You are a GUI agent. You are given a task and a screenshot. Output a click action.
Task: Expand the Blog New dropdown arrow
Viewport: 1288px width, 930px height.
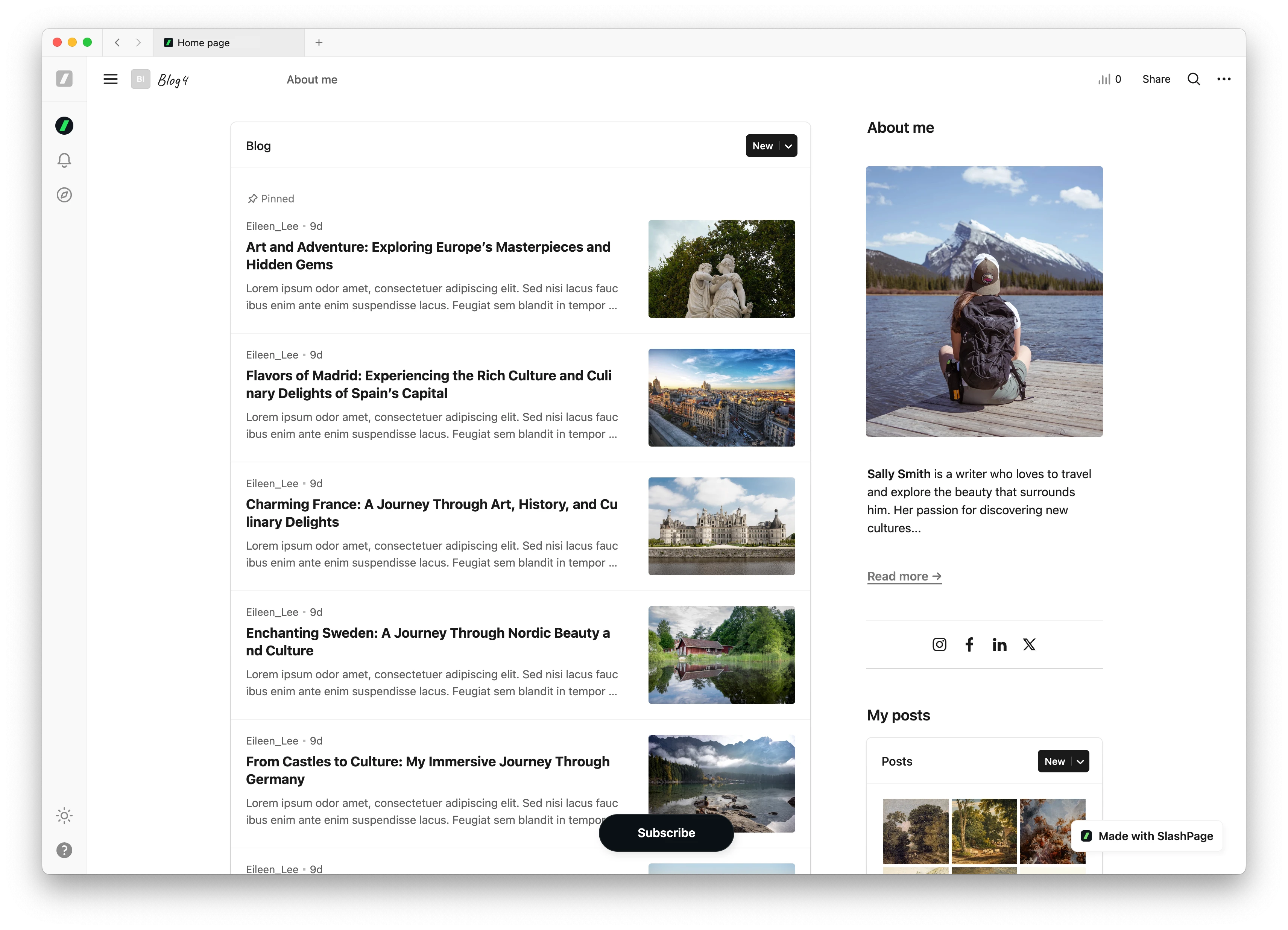tap(788, 146)
